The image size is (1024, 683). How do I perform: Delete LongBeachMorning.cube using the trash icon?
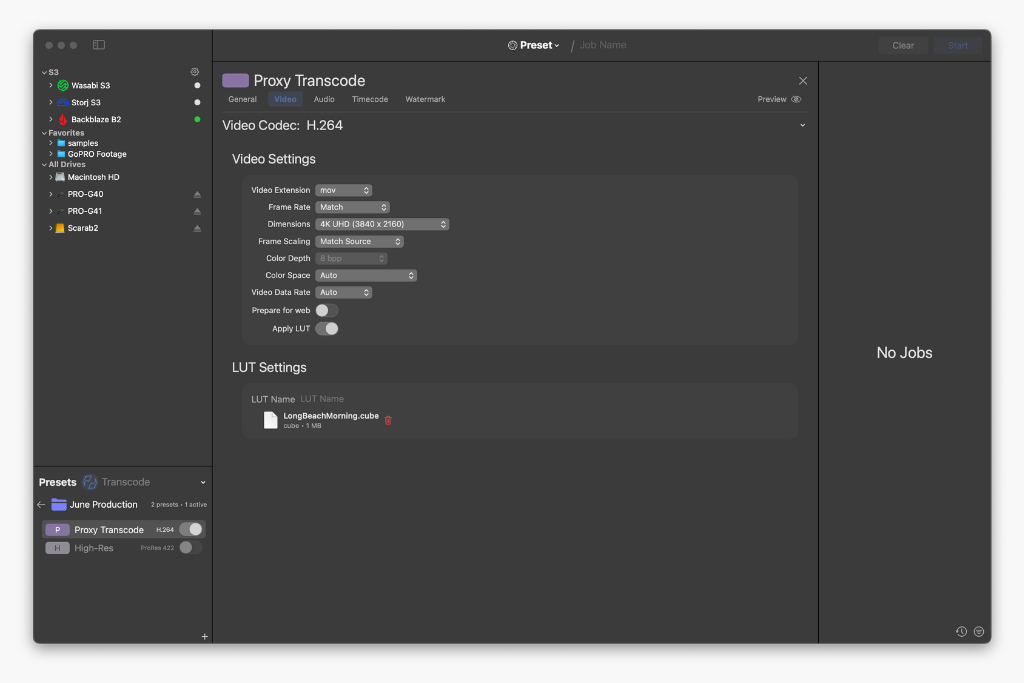(x=388, y=421)
